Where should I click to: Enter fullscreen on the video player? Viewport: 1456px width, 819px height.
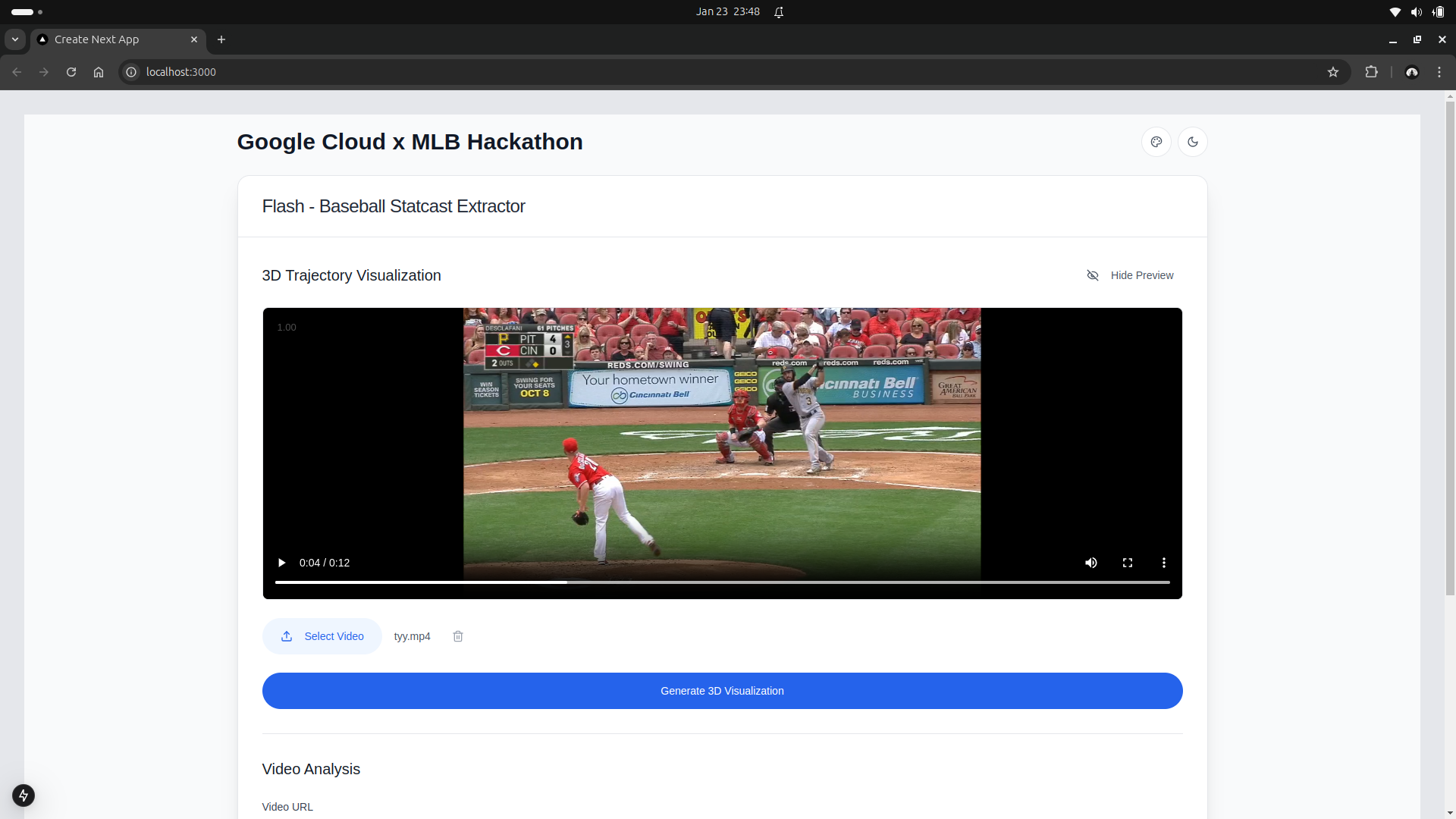click(1127, 563)
